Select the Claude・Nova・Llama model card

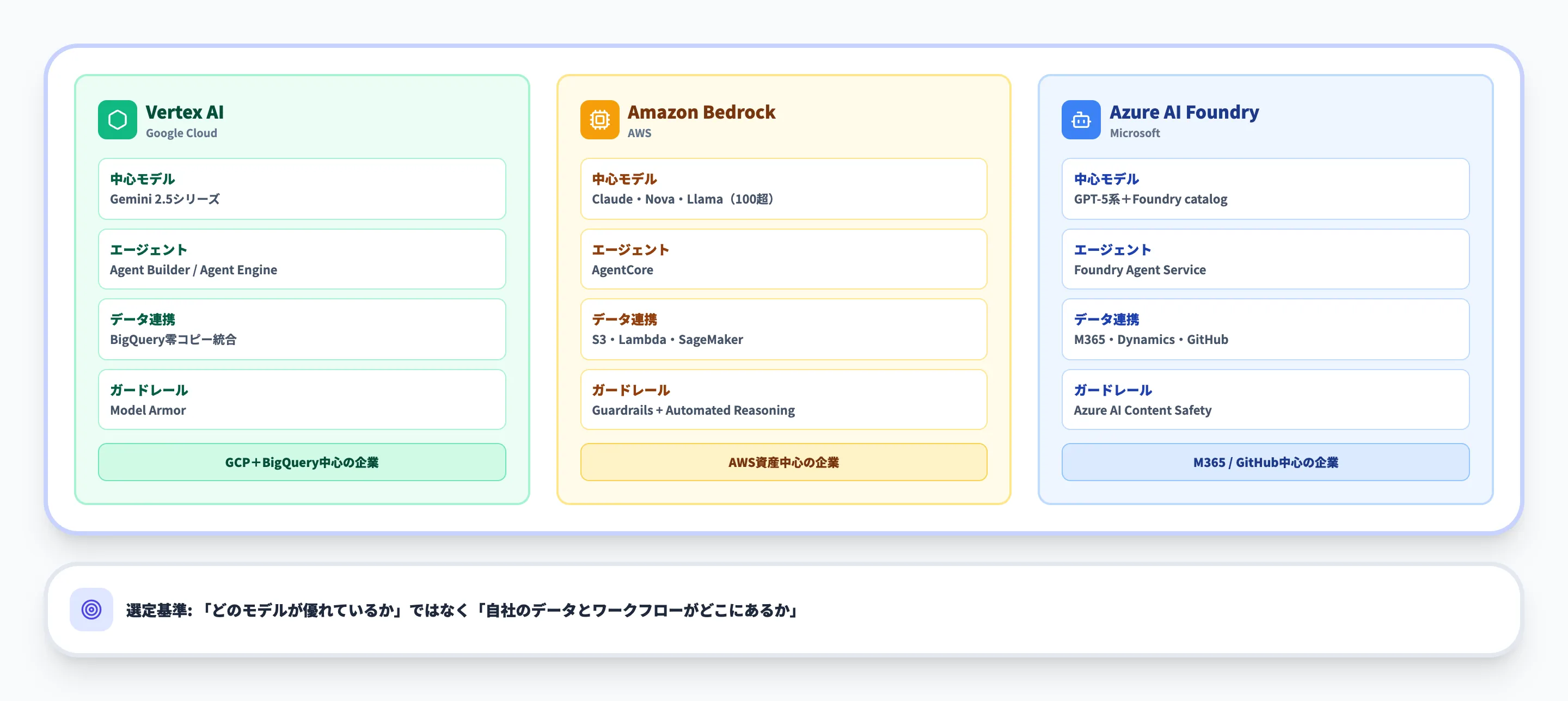click(783, 189)
